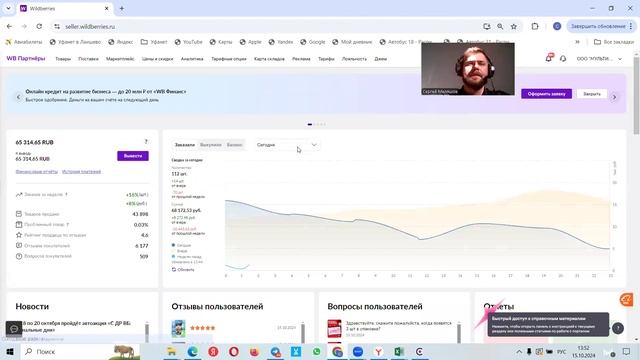Open the Chrome profile avatar
640x360 pixels.
[x=557, y=26]
